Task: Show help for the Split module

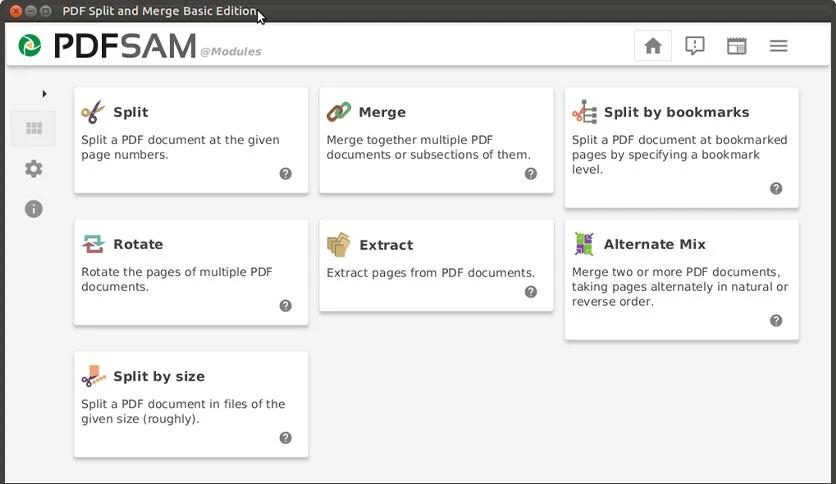Action: (x=286, y=173)
